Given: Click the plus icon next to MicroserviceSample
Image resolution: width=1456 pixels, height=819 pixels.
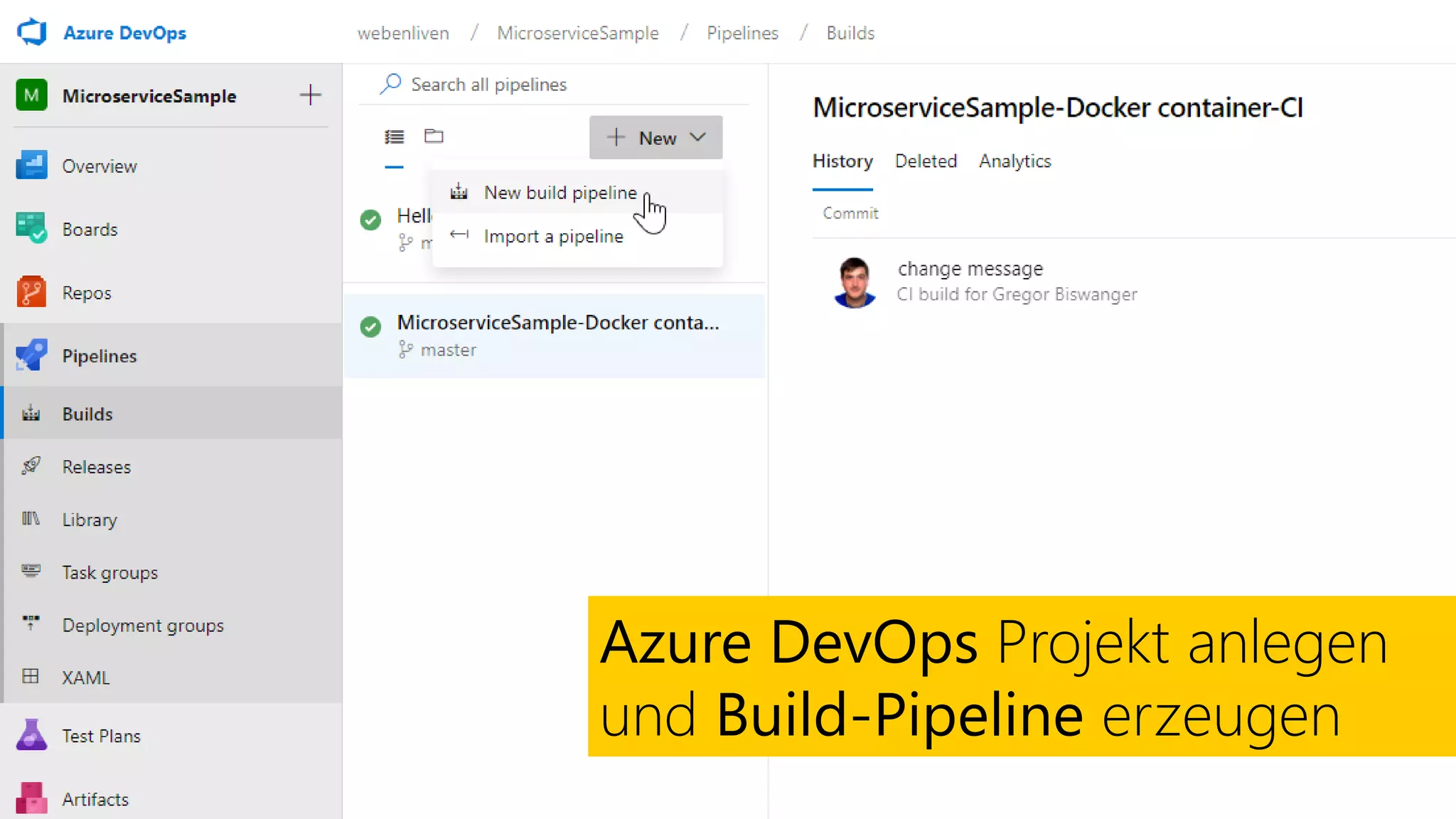Looking at the screenshot, I should pyautogui.click(x=310, y=95).
